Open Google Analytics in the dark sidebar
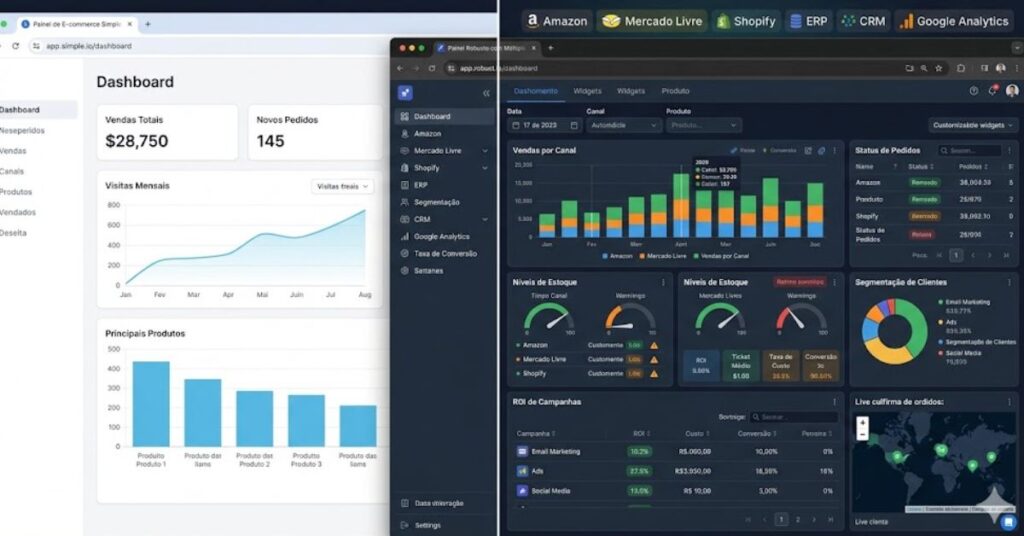 pos(442,236)
